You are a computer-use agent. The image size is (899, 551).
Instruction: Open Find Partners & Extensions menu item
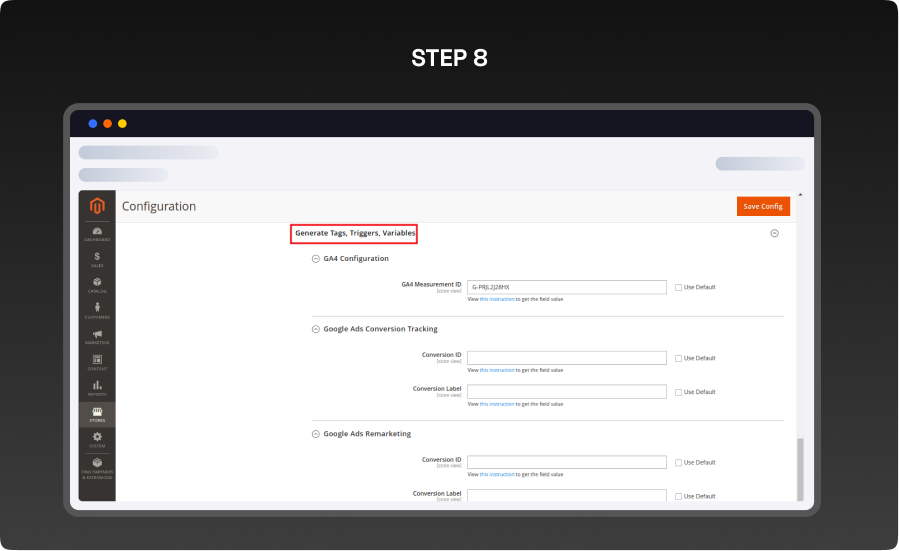97,468
